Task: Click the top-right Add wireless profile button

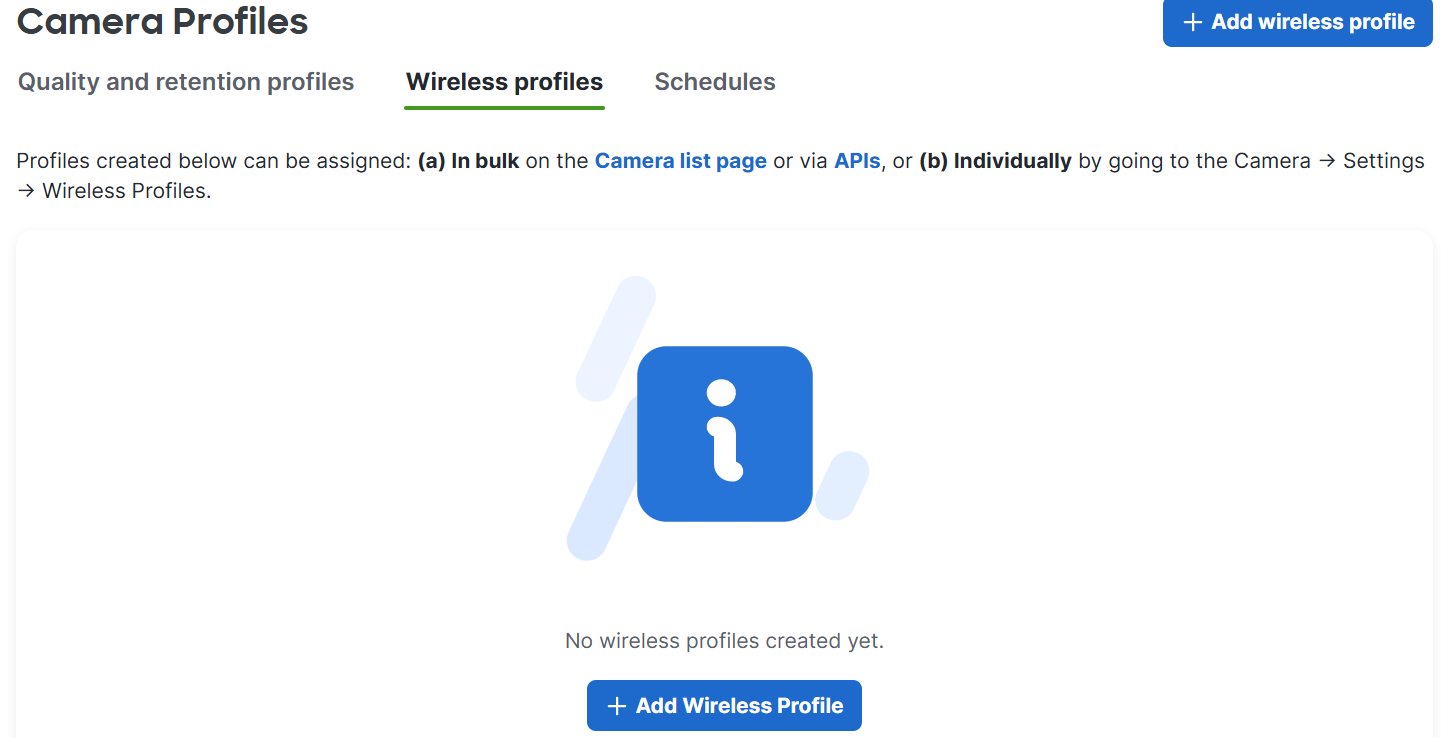Action: coord(1297,22)
